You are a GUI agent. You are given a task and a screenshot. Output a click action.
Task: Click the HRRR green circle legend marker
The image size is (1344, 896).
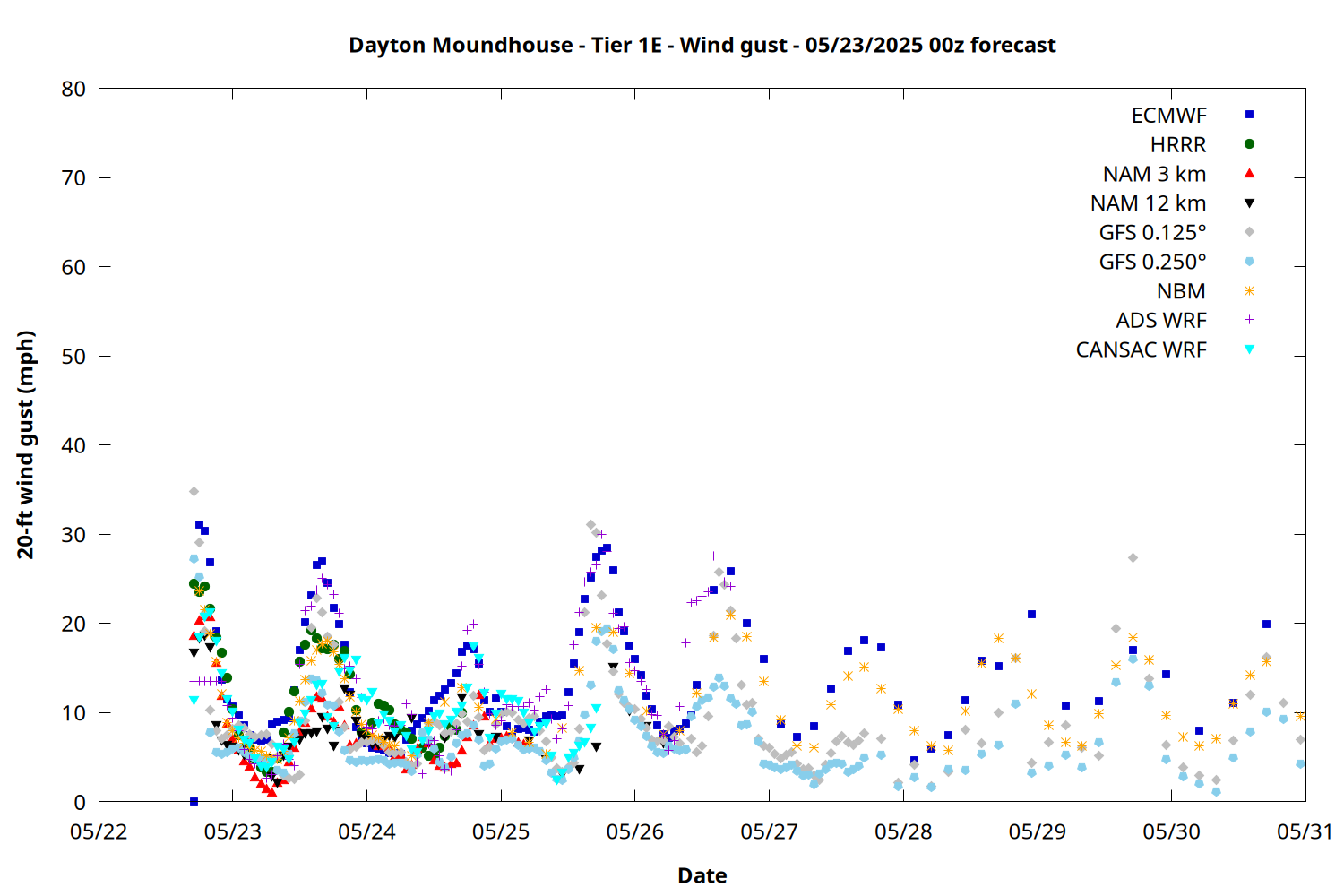pyautogui.click(x=1249, y=143)
